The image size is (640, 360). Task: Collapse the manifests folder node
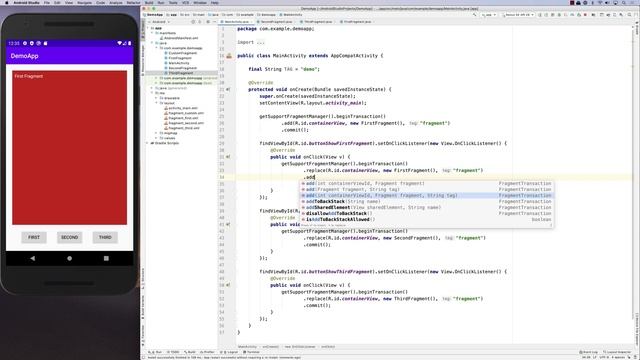point(153,33)
